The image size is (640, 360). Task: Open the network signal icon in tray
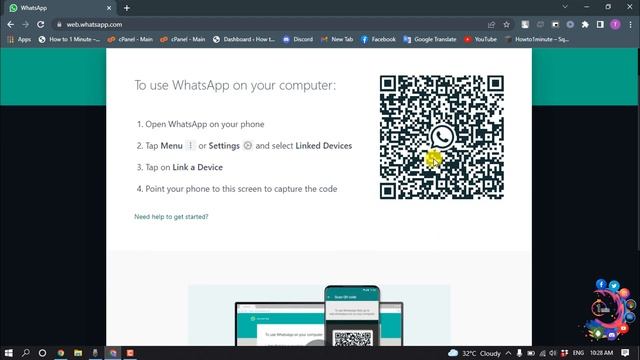542,353
